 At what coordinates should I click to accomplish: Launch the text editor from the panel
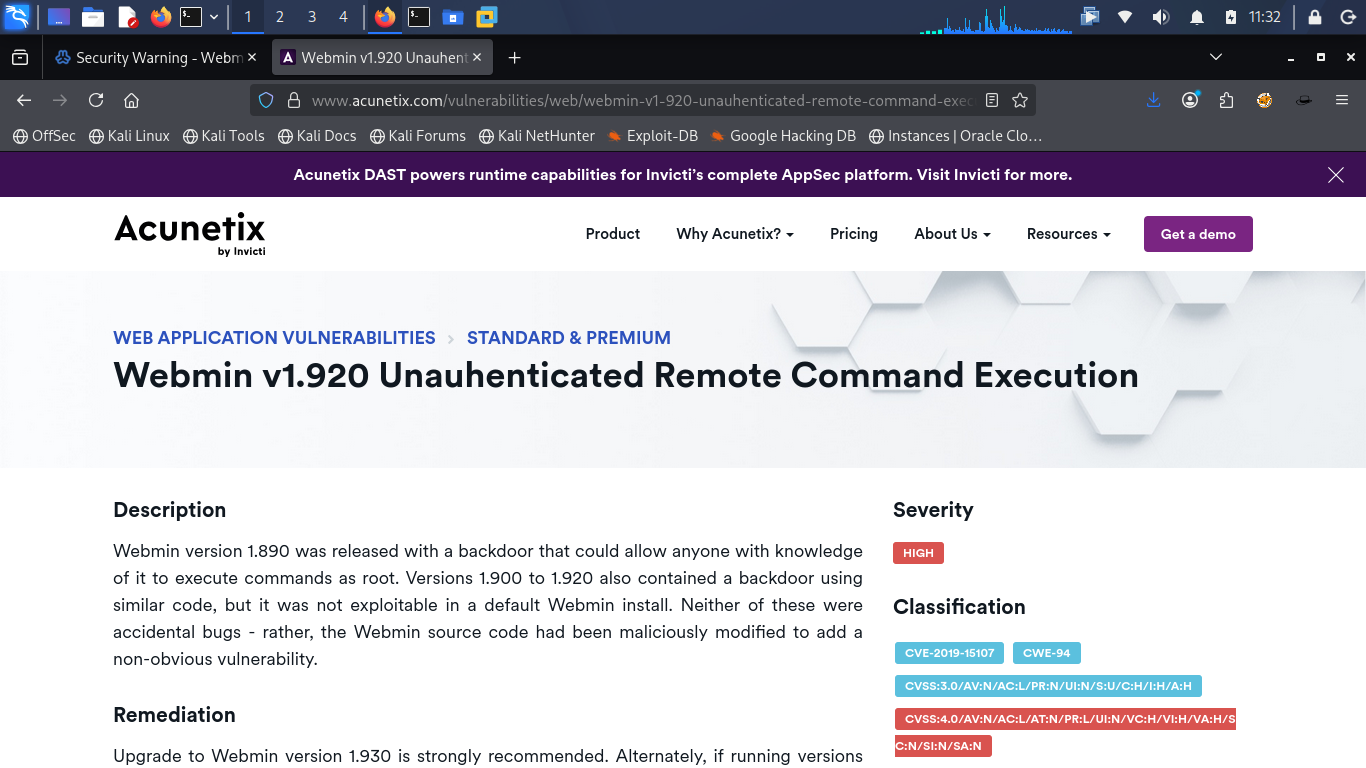pos(127,17)
